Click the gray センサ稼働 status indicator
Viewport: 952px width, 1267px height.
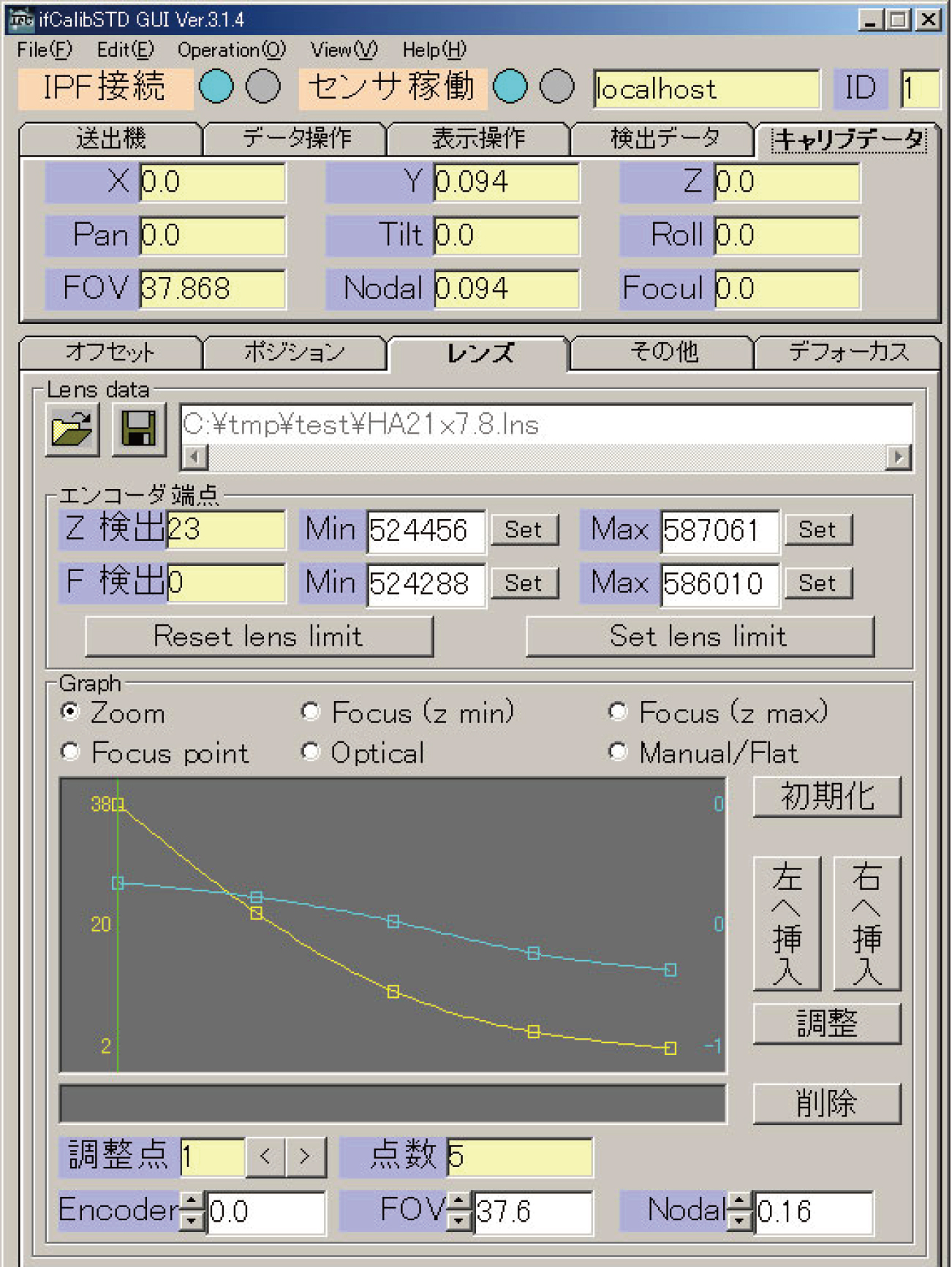point(557,86)
